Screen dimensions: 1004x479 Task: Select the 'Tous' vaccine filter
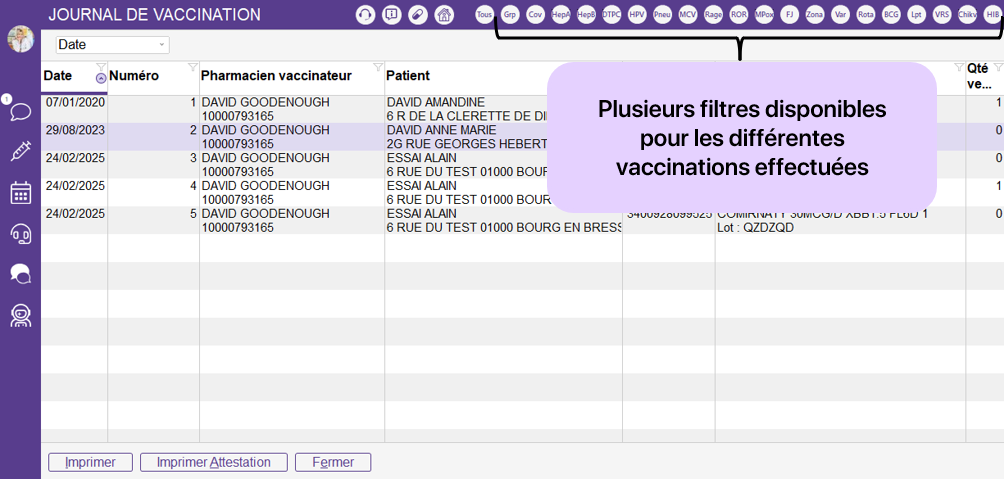(485, 15)
